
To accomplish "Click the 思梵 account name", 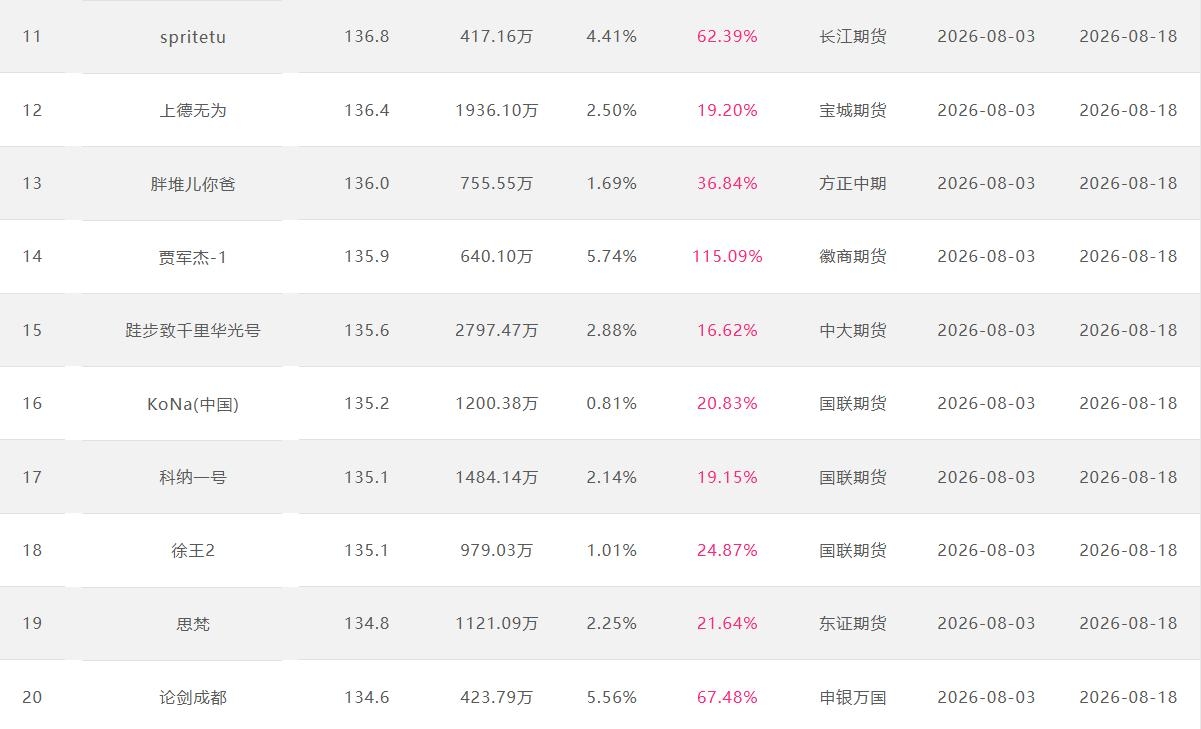I will point(193,624).
